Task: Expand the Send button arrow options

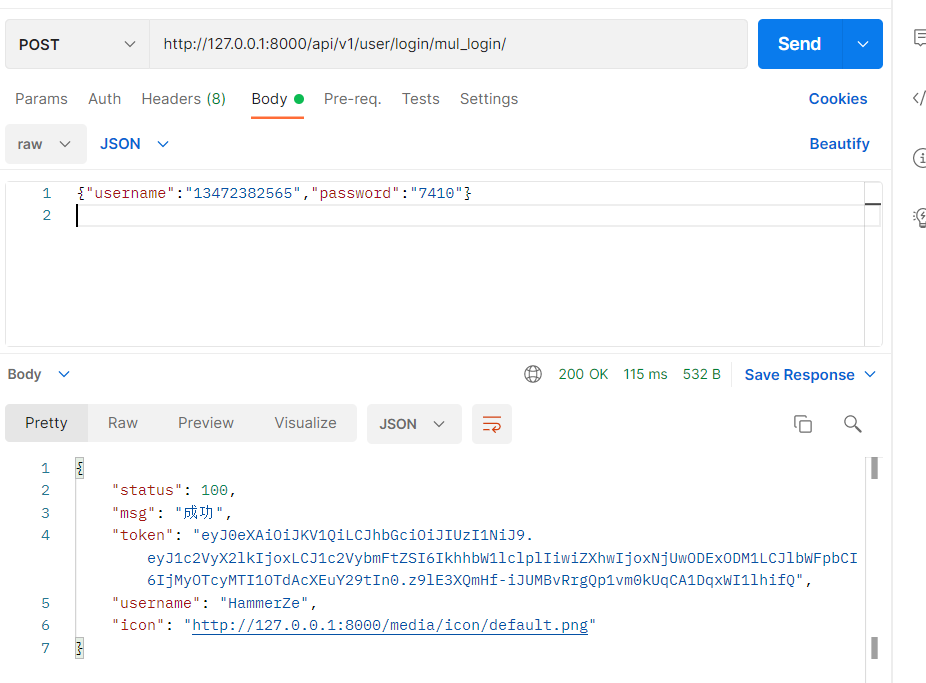Action: click(862, 44)
